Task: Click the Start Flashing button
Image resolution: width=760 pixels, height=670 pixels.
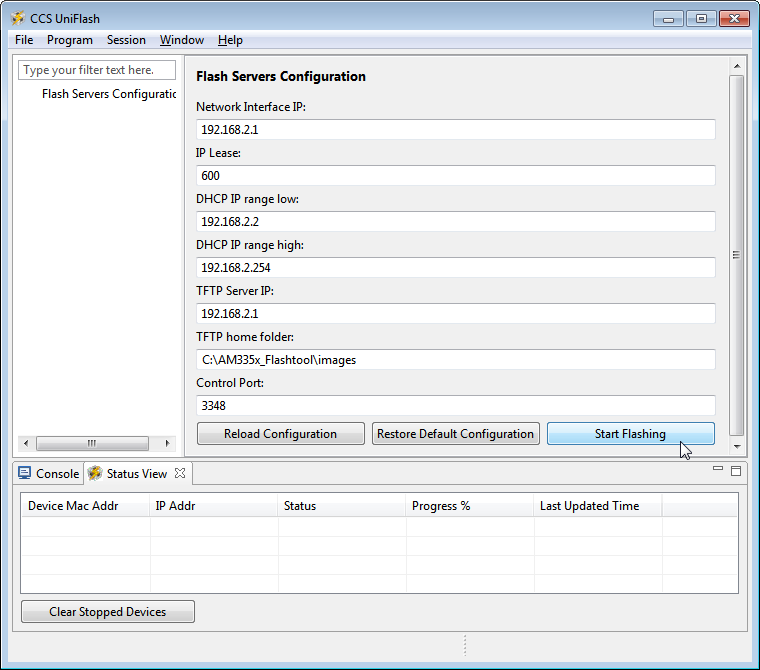Action: click(630, 434)
